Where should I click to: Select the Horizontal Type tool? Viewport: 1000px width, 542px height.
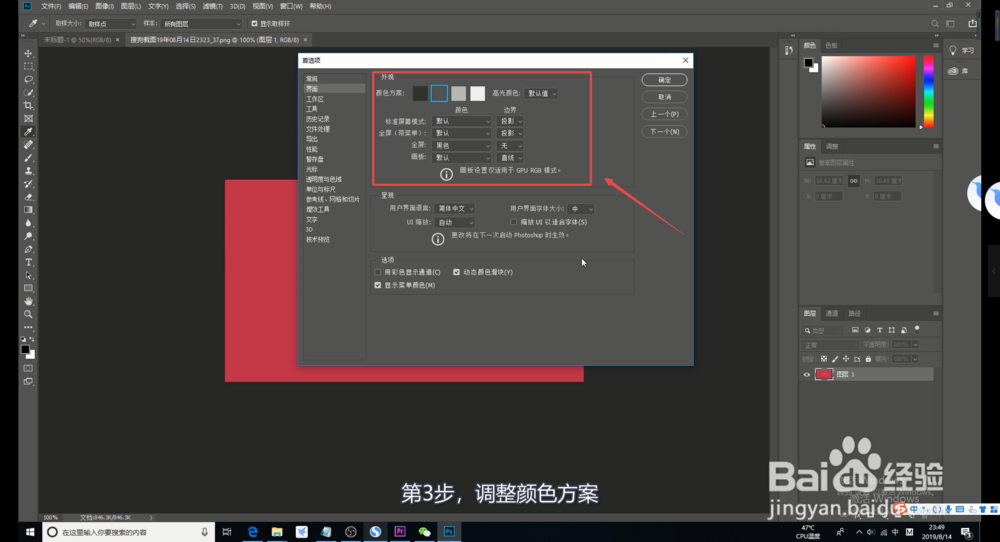(28, 262)
